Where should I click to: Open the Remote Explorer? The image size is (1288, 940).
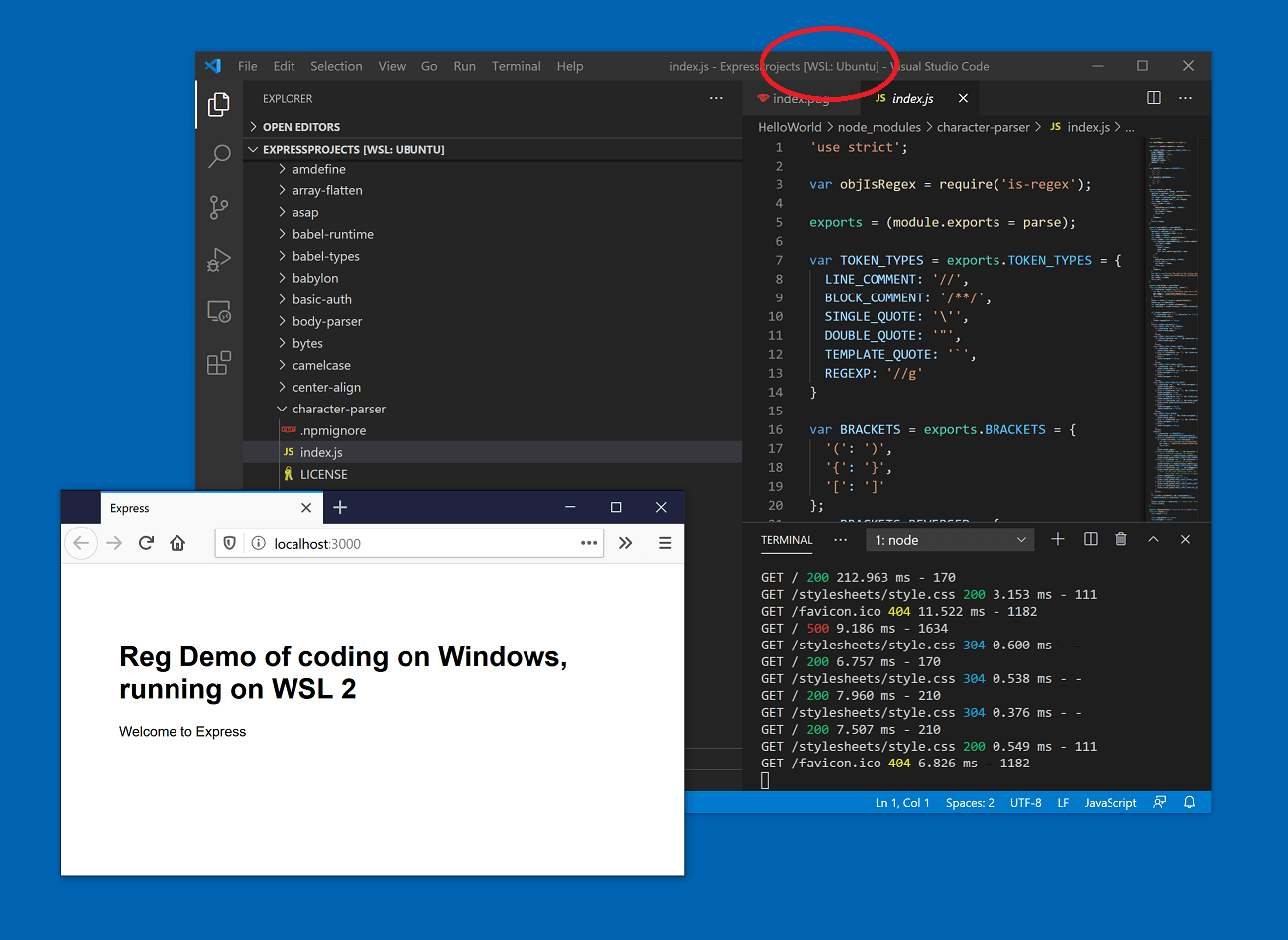point(219,310)
